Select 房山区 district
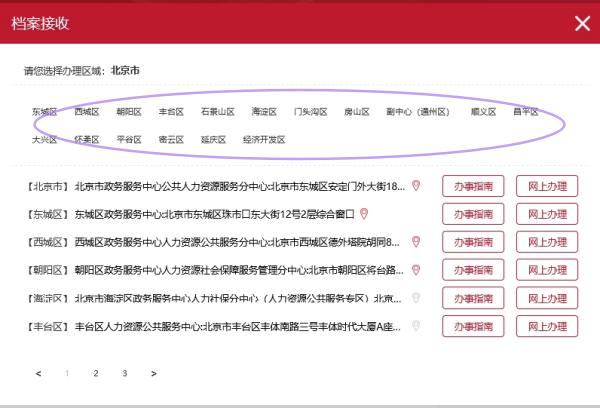This screenshot has width=600, height=408. tap(357, 112)
